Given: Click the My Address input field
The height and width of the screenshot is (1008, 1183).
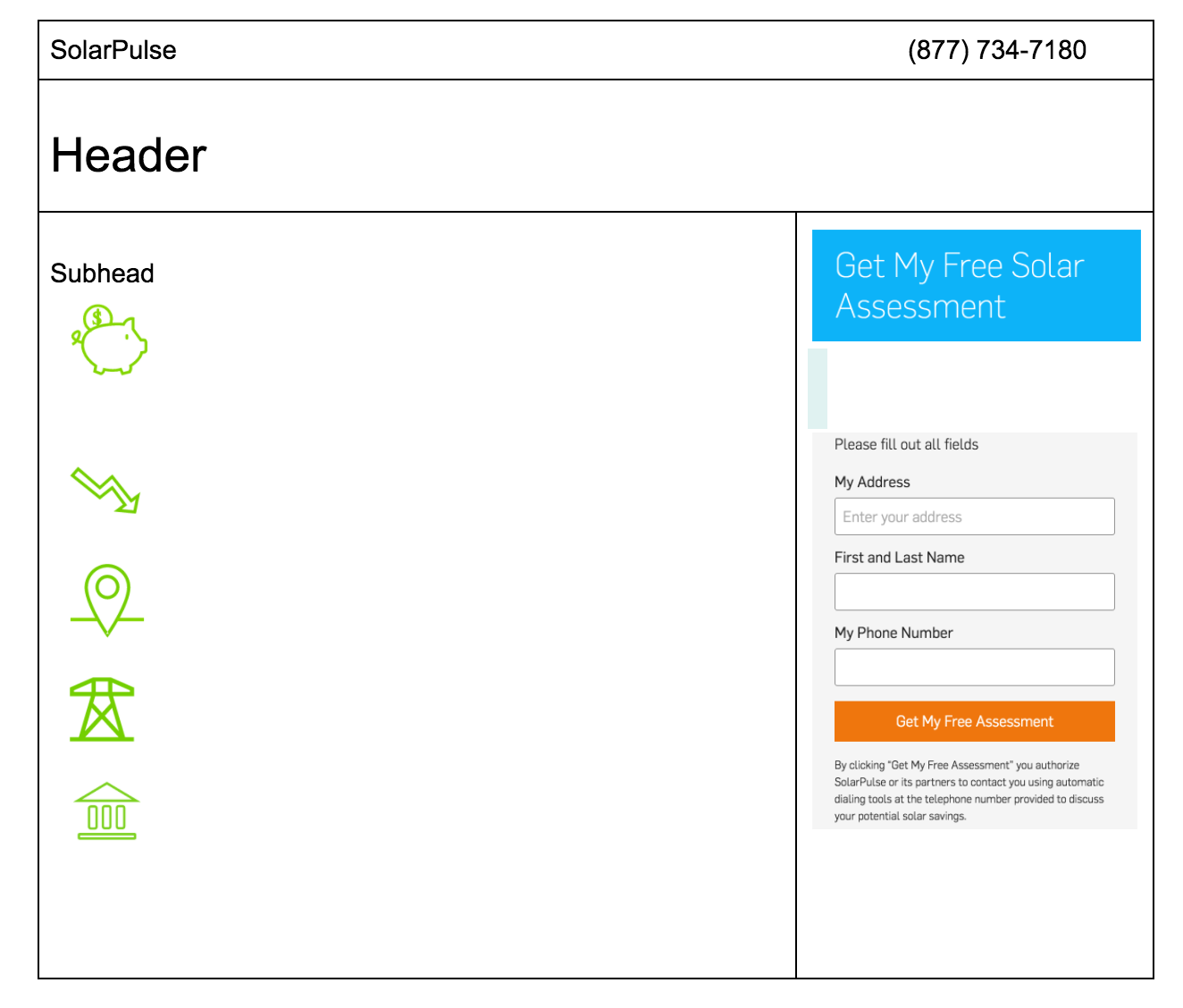Looking at the screenshot, I should tap(974, 517).
